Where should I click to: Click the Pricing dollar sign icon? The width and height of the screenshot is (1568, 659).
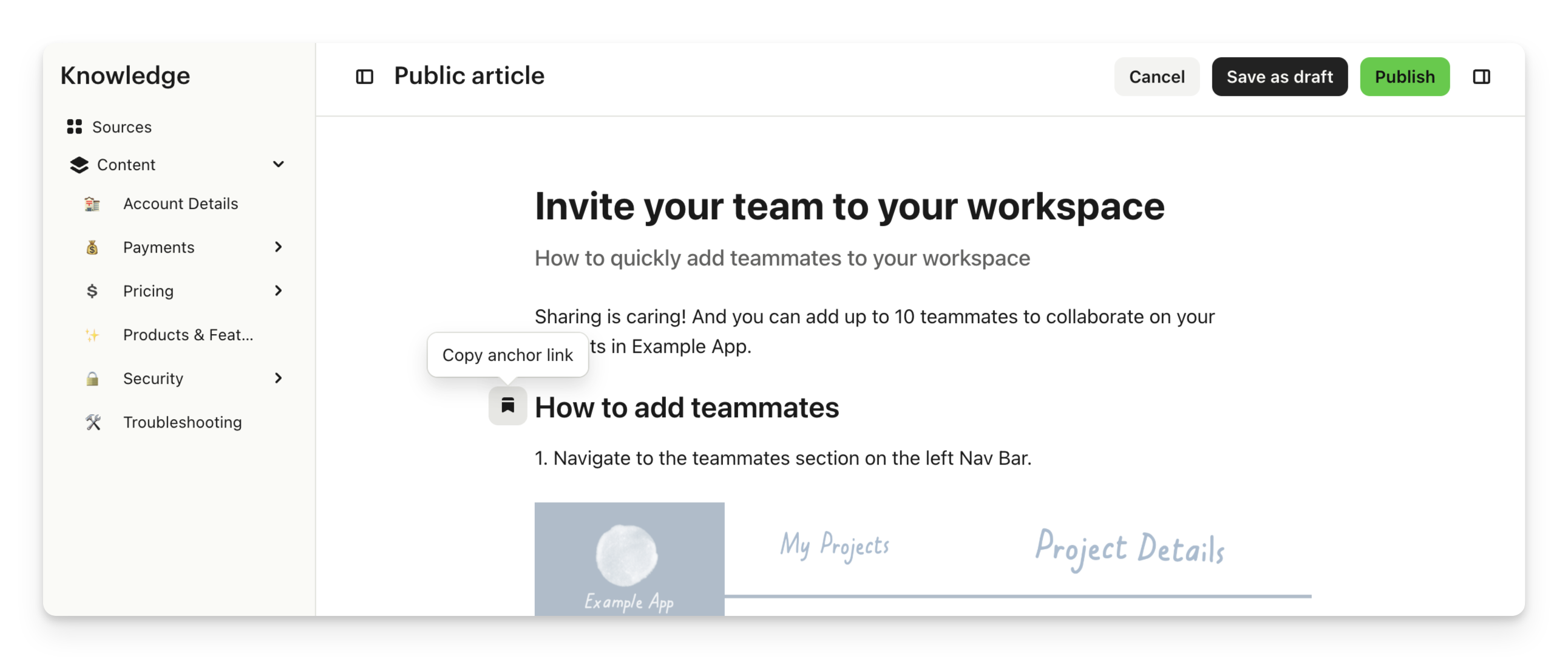[x=92, y=291]
